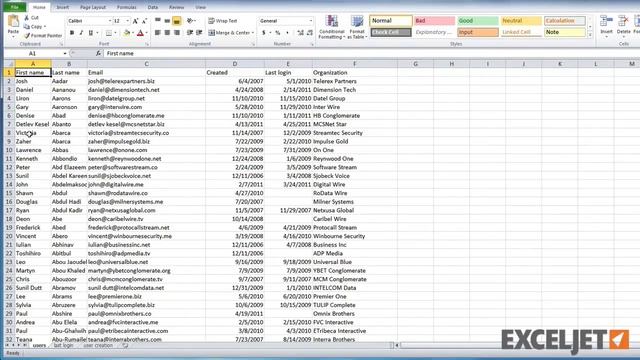Apply the Good cell style
Screen dimensions: 640x360
click(x=478, y=21)
